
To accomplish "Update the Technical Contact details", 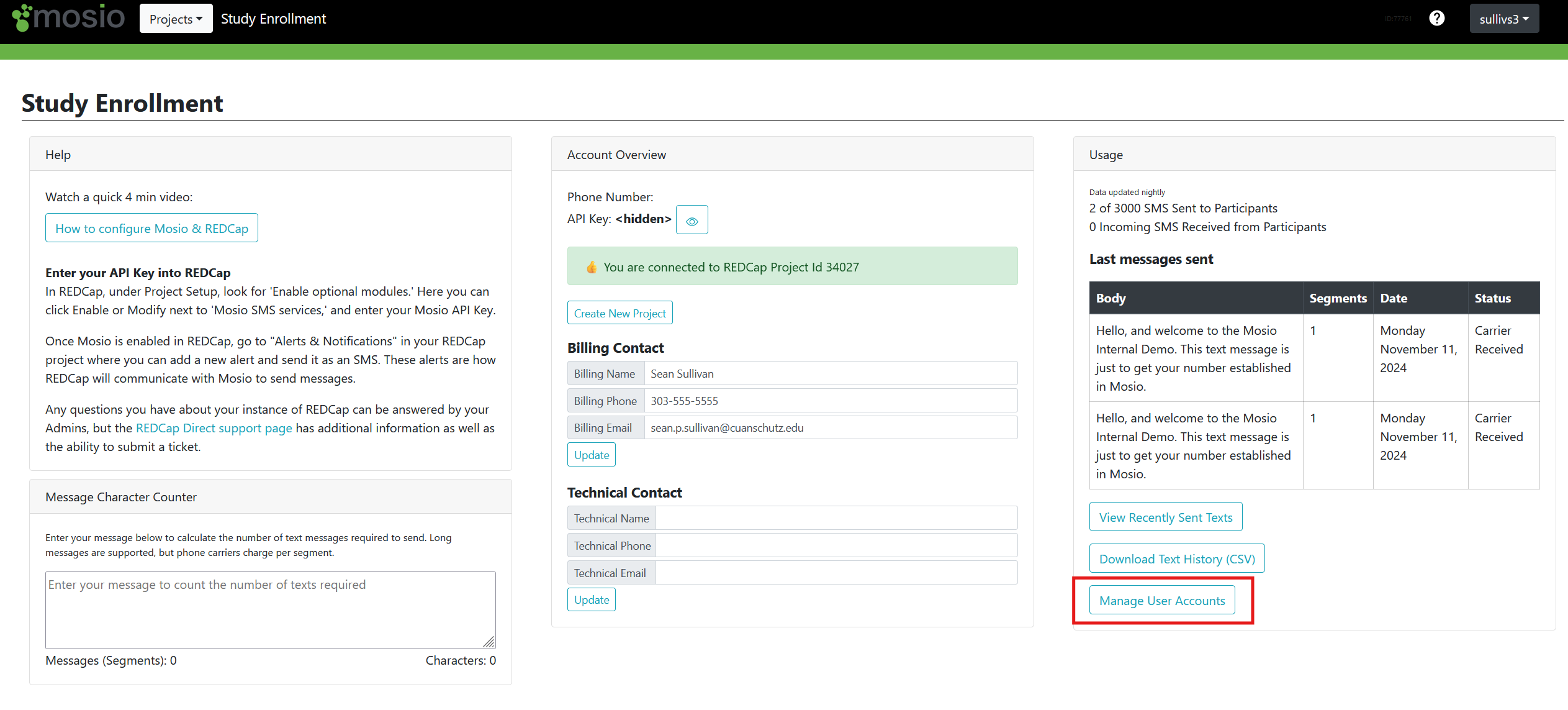I will [591, 599].
